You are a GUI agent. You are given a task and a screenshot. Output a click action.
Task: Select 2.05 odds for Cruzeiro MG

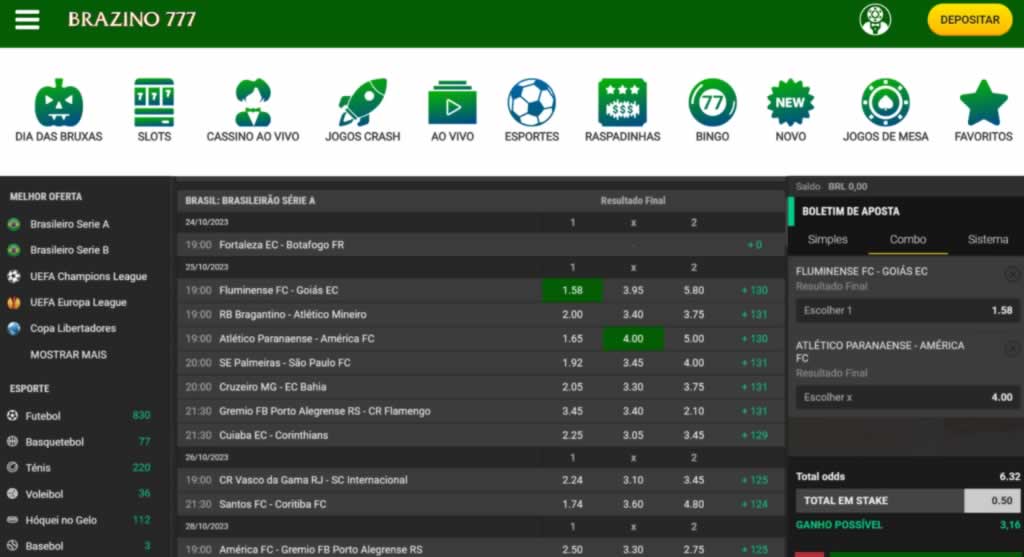(572, 387)
